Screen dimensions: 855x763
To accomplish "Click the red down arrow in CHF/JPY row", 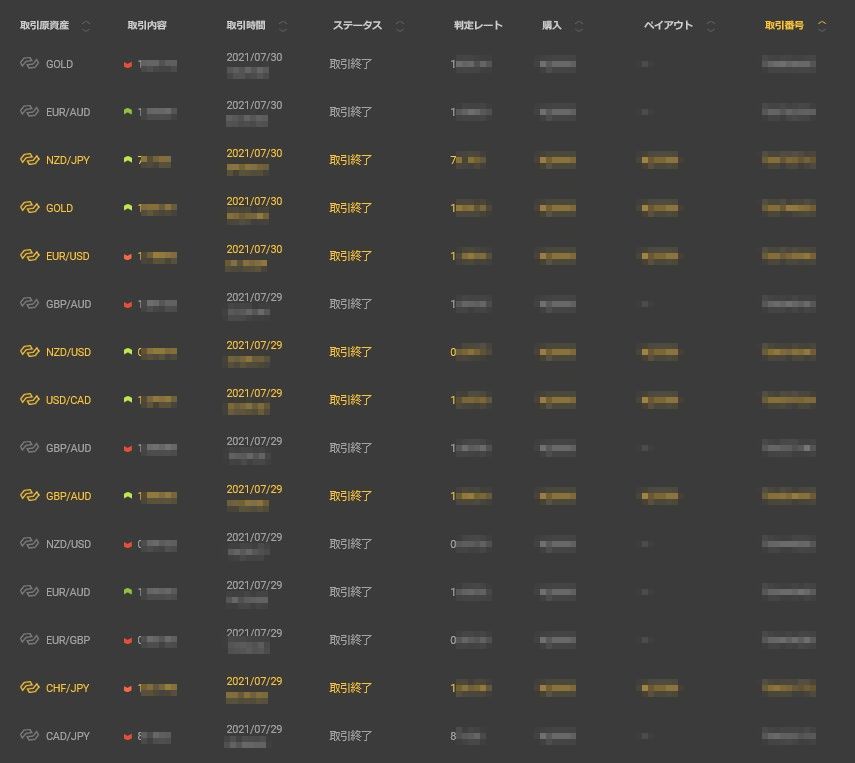I will coord(128,689).
